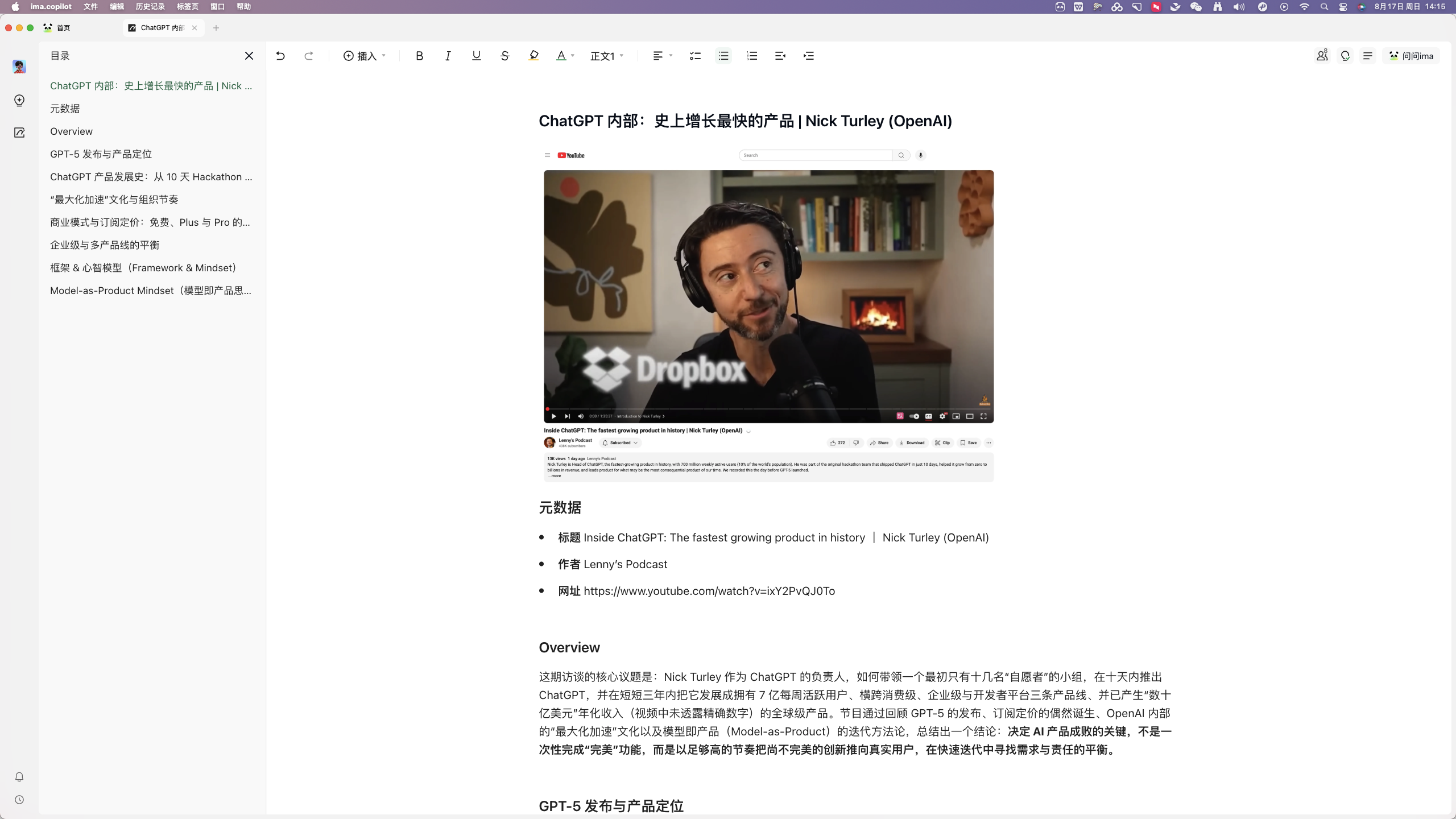The image size is (1456, 819).
Task: Open the 插入 insert dropdown
Action: click(364, 56)
